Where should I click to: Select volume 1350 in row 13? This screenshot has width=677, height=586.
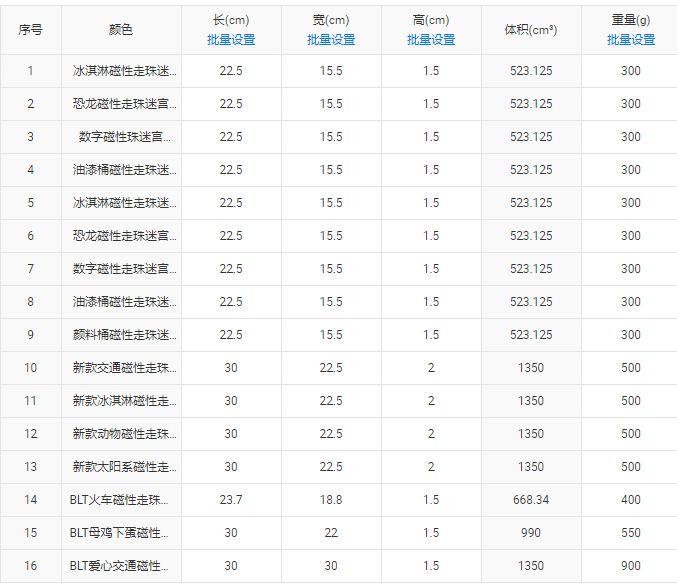point(531,467)
